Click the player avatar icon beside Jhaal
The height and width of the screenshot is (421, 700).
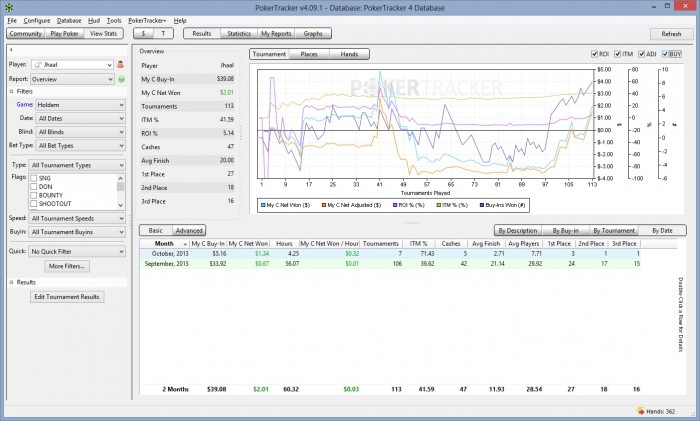[120, 65]
